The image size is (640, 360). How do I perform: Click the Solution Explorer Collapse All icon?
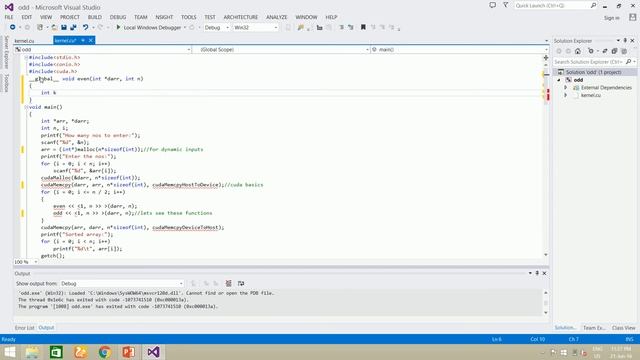point(614,51)
